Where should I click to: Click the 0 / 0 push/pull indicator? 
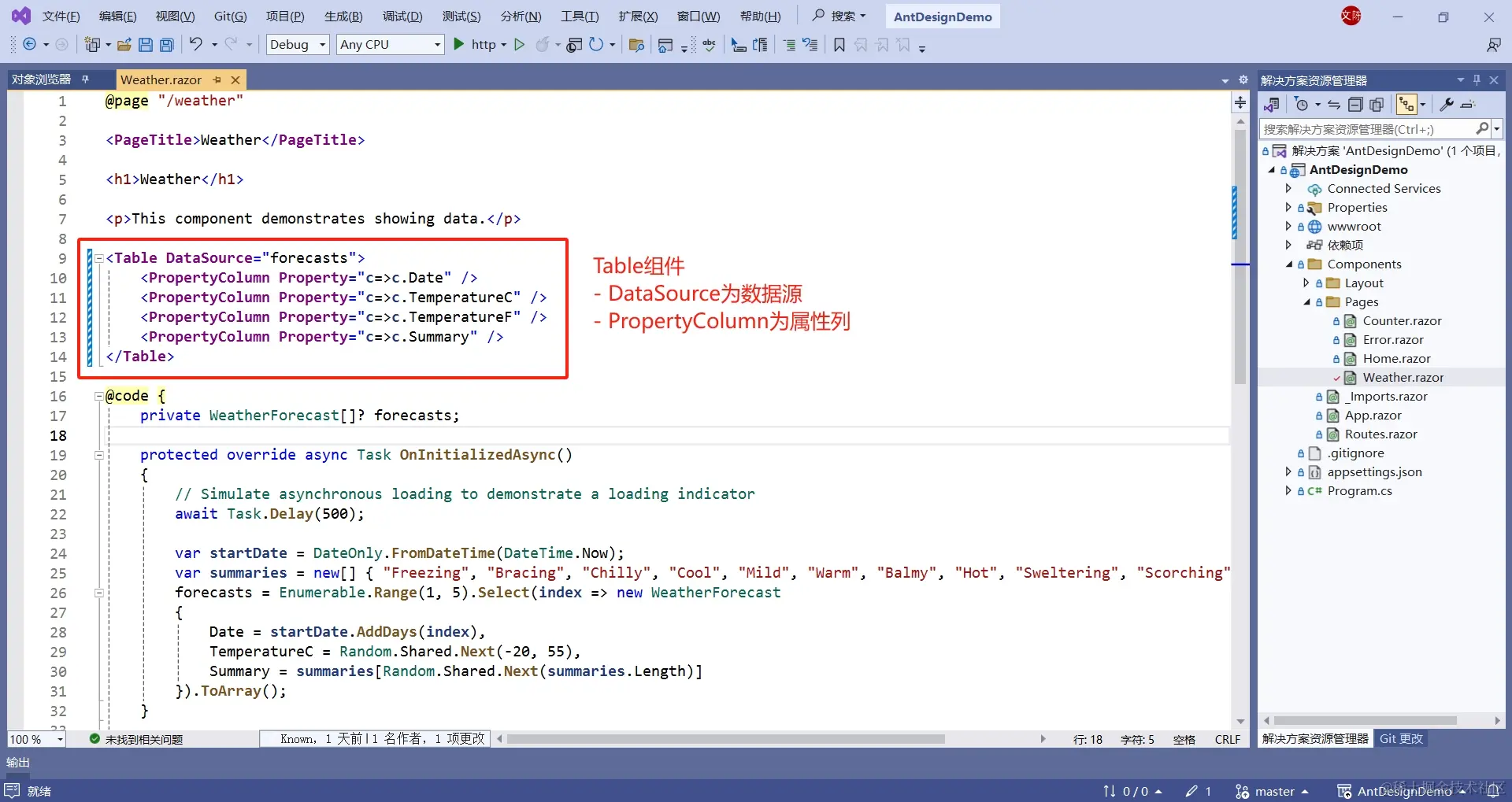(1132, 791)
